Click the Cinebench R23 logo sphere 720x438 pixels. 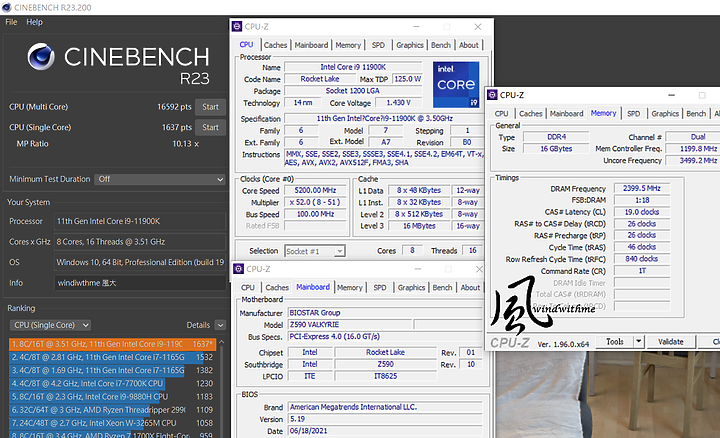(x=41, y=56)
